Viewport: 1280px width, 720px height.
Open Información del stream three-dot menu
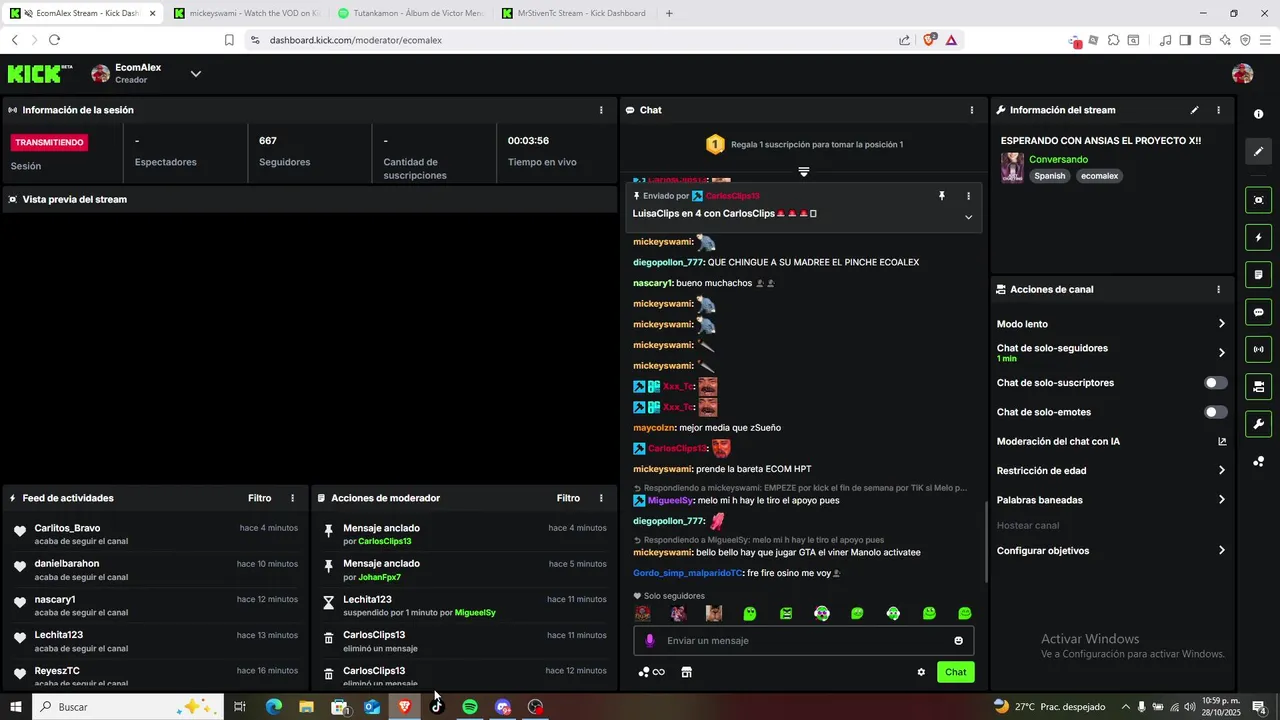click(1218, 110)
